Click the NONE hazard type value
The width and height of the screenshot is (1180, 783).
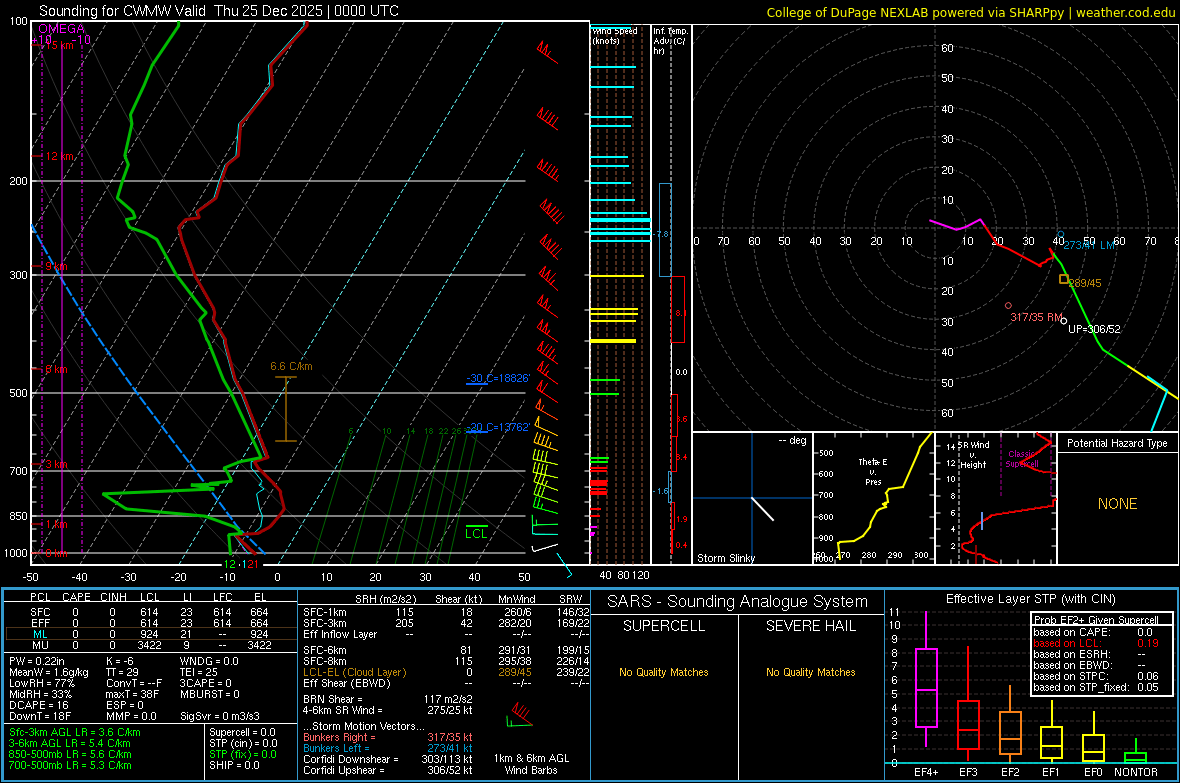(x=1118, y=504)
